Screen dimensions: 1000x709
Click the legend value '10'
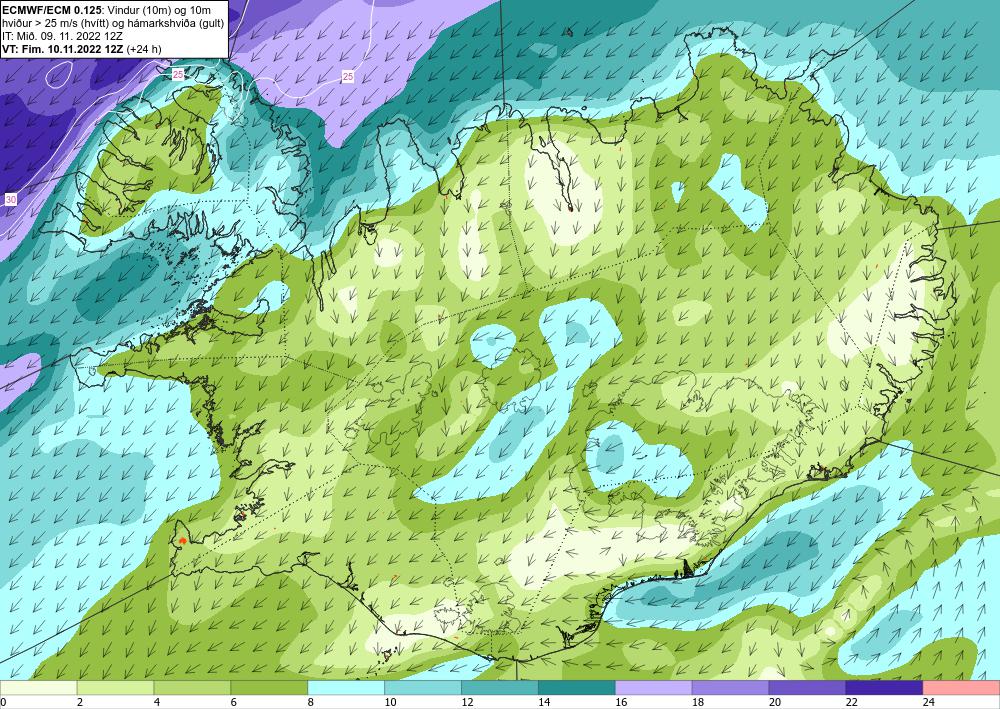(390, 702)
